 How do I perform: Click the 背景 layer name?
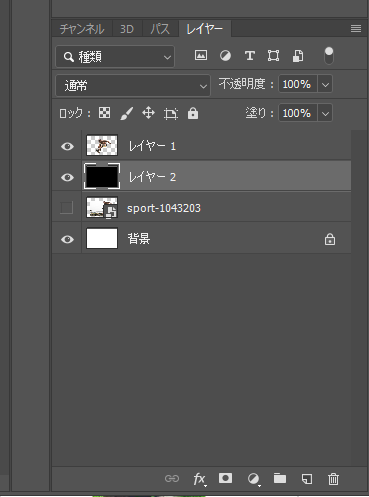coord(139,239)
